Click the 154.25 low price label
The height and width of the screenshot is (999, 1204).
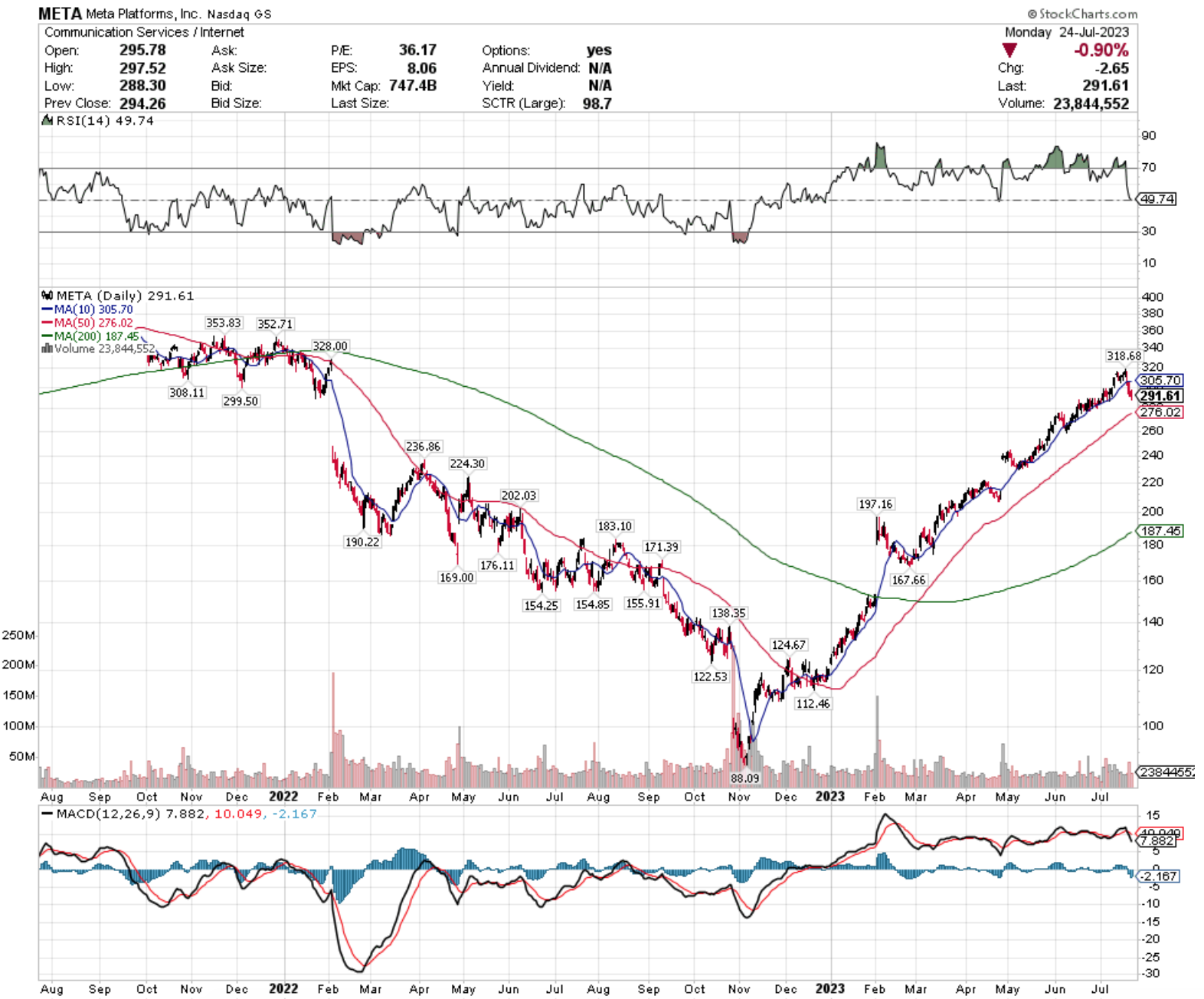coord(541,605)
